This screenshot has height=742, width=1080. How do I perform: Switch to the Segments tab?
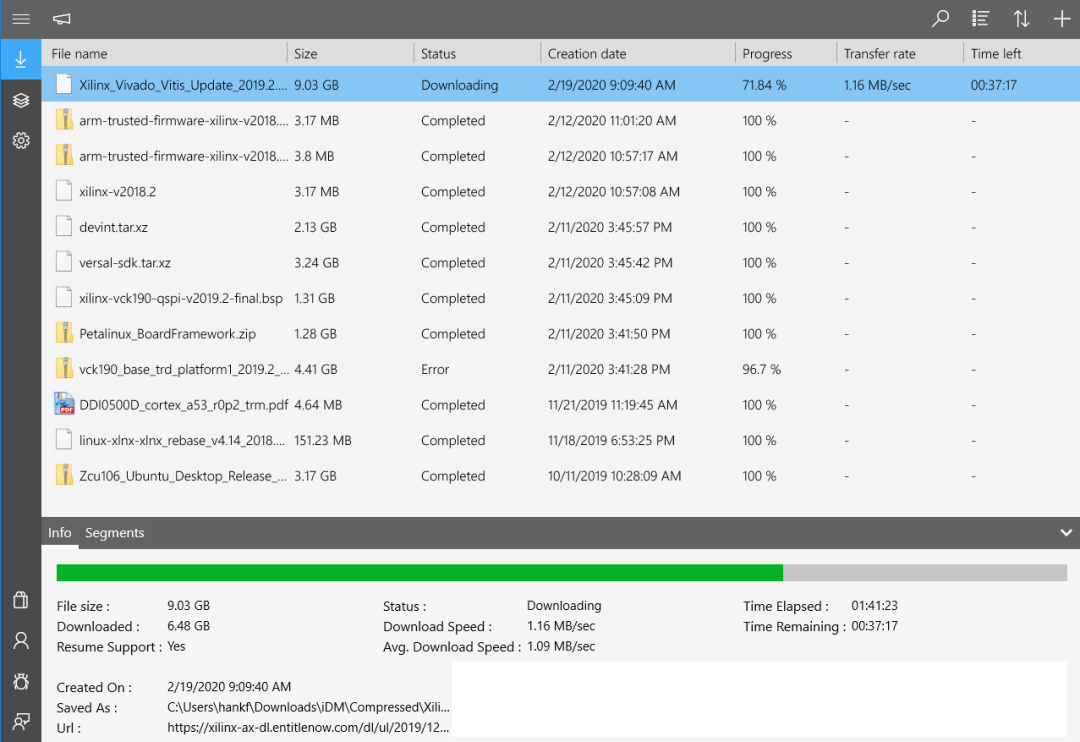[x=114, y=533]
